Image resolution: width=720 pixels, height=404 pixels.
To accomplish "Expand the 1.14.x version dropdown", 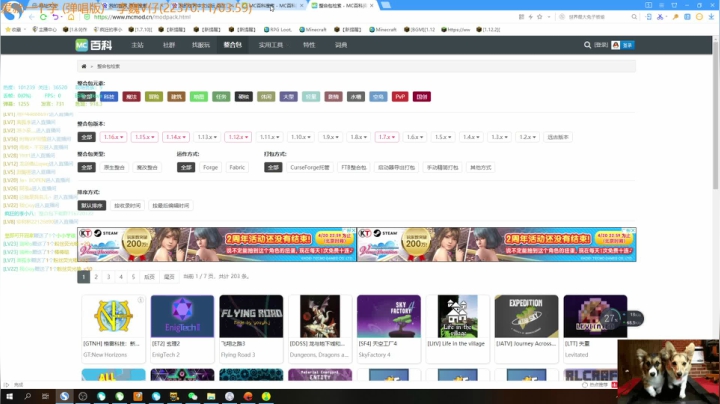I will [176, 137].
